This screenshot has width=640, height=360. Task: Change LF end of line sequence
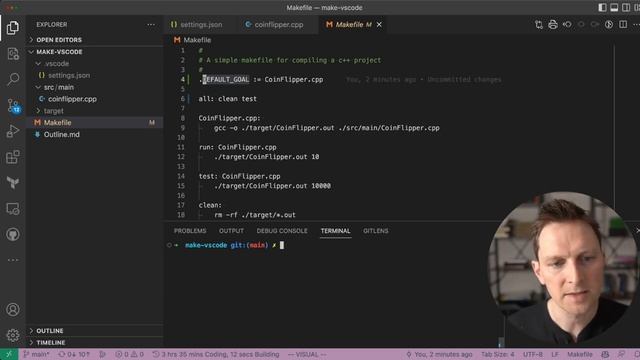click(555, 354)
